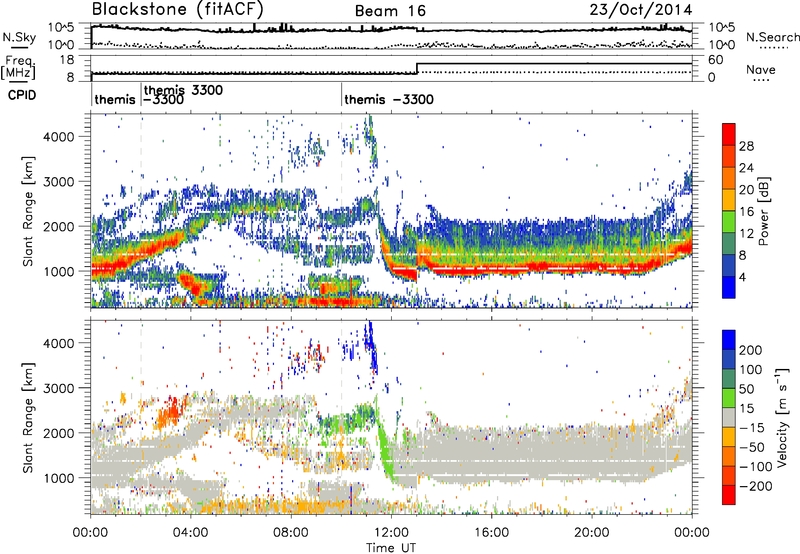Click the dashed CPID marker line near 10:00 in power panel
The image size is (800, 554).
click(341, 211)
